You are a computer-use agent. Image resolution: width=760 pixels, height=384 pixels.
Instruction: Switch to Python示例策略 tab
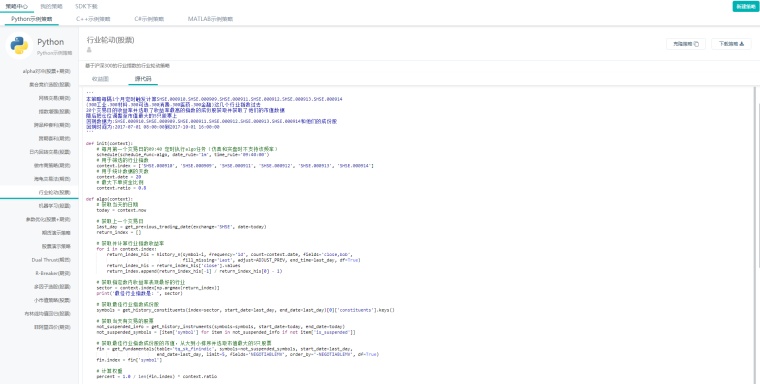pos(32,19)
